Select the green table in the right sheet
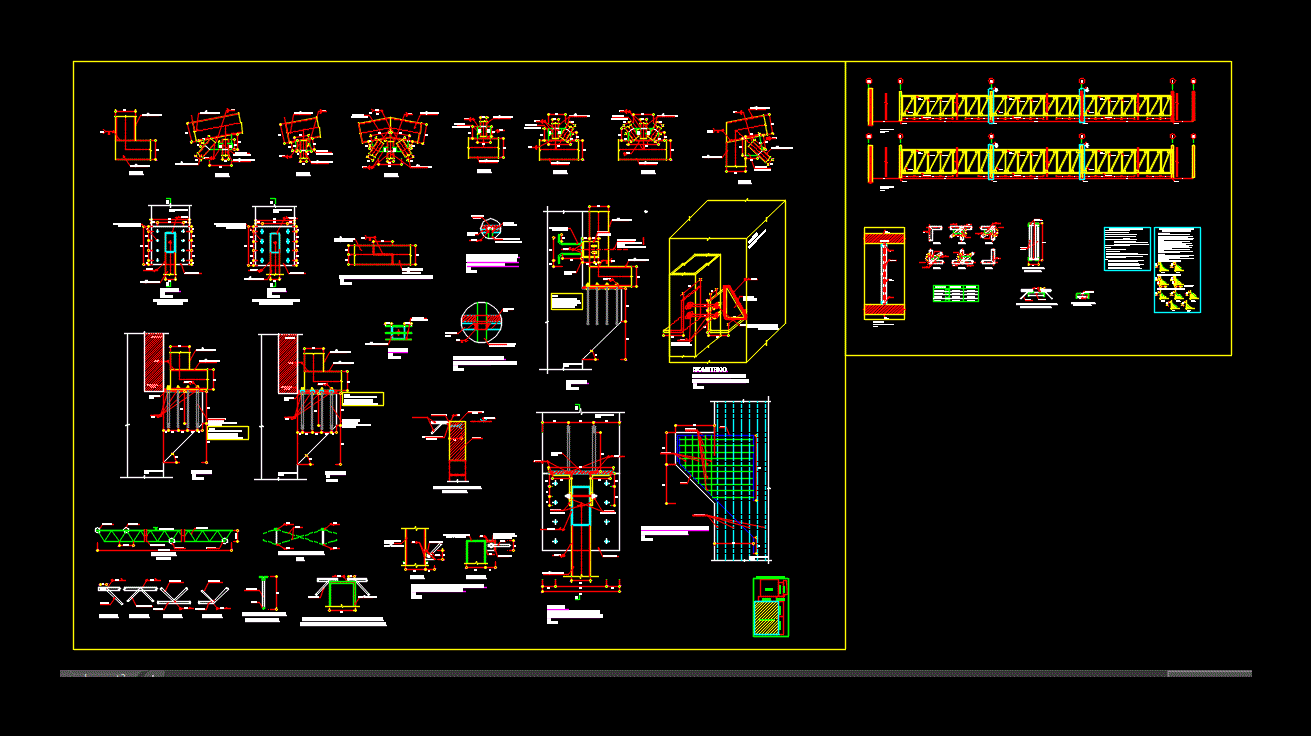The width and height of the screenshot is (1311, 736). (x=955, y=293)
